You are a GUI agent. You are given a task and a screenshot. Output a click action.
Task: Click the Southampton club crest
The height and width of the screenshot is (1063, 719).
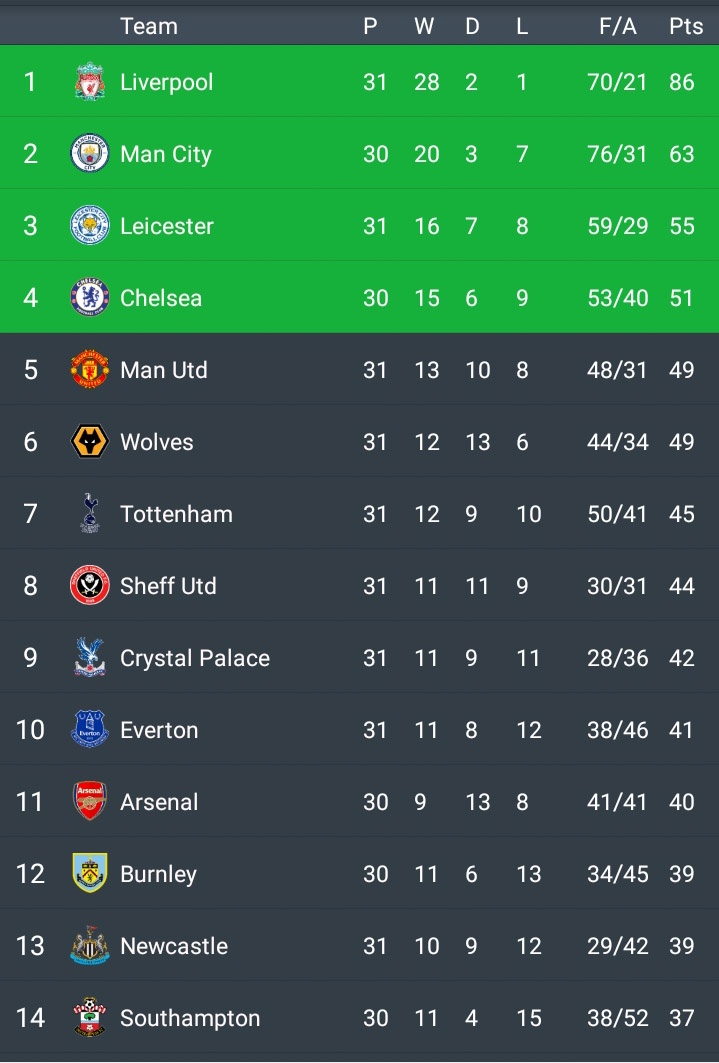[90, 1018]
